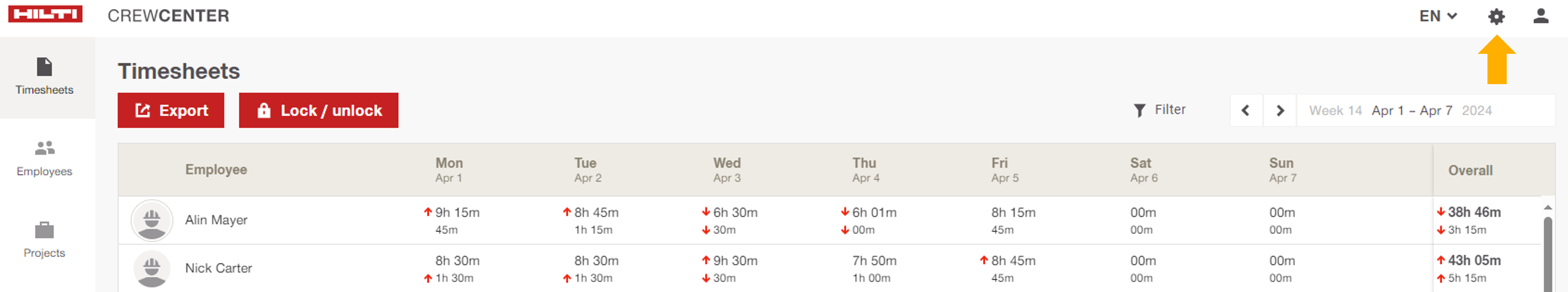Open the Filter options

click(x=1160, y=110)
